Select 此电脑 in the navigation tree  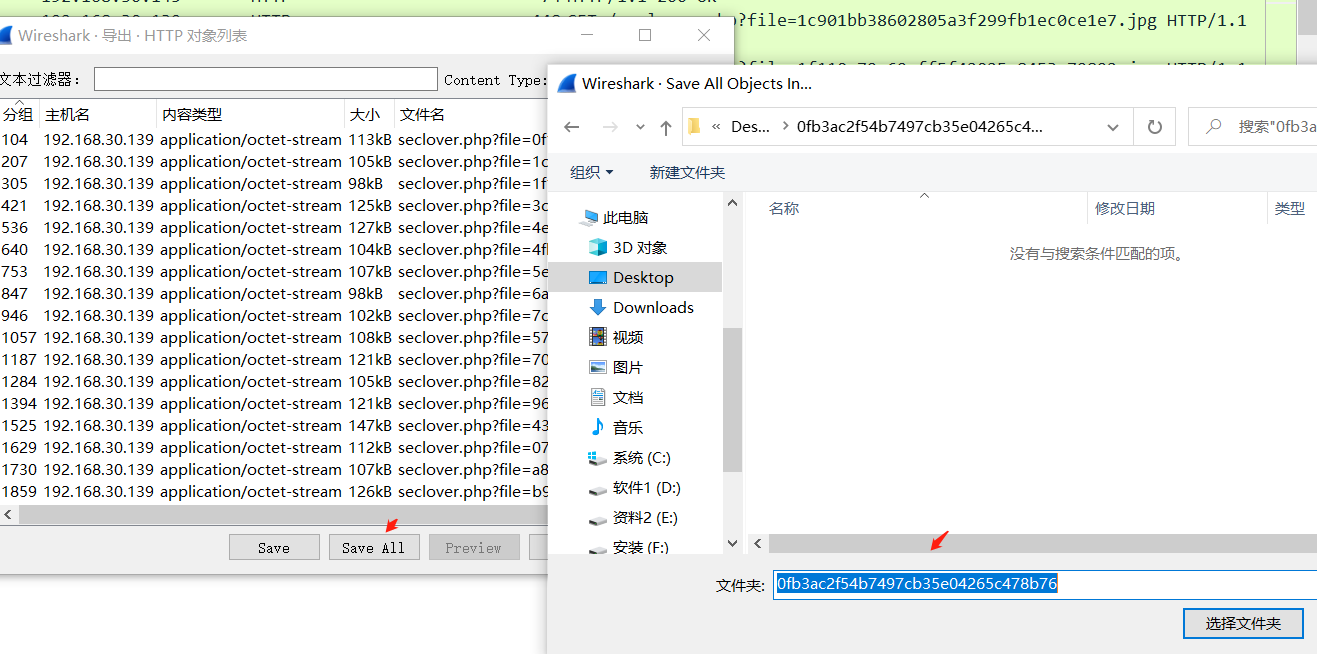625,217
